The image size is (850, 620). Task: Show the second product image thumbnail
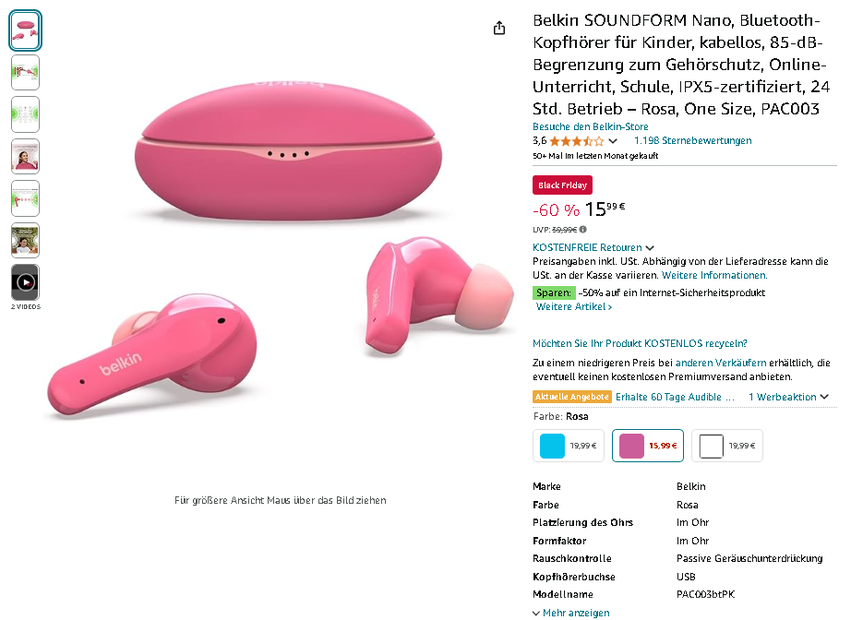tap(25, 72)
